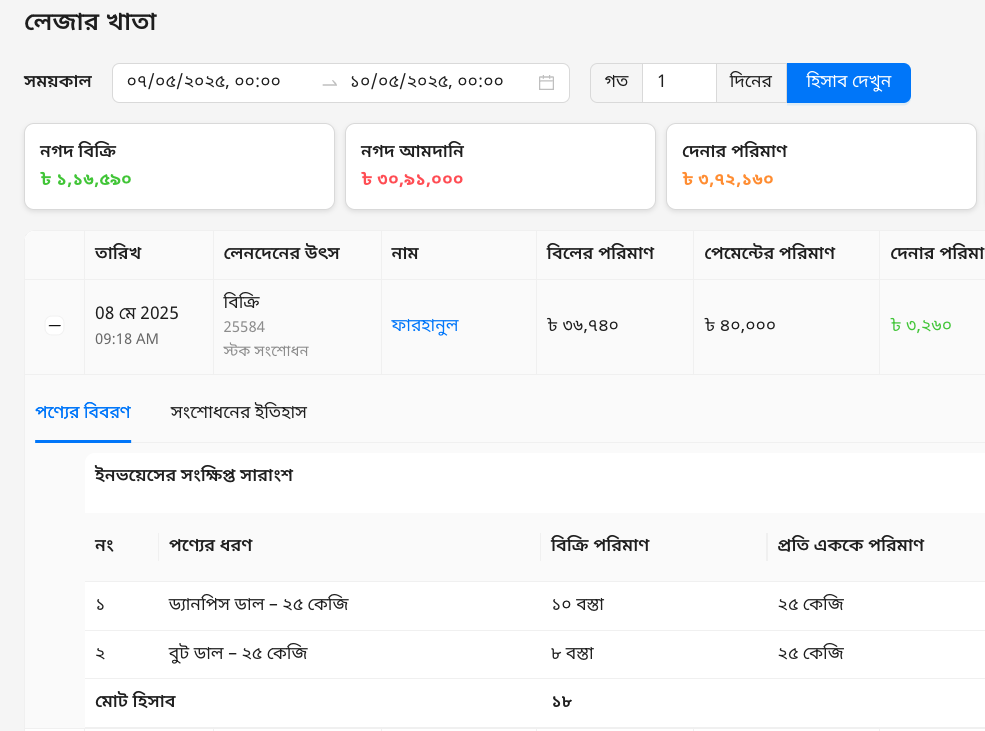Open the ফারহানুল customer link
The width and height of the screenshot is (985, 731).
tap(427, 325)
